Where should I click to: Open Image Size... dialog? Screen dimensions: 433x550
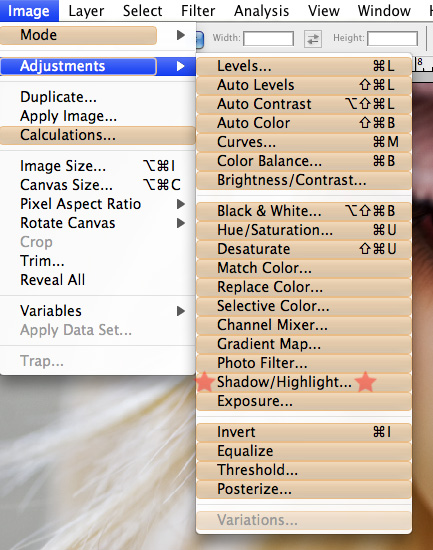[x=98, y=166]
